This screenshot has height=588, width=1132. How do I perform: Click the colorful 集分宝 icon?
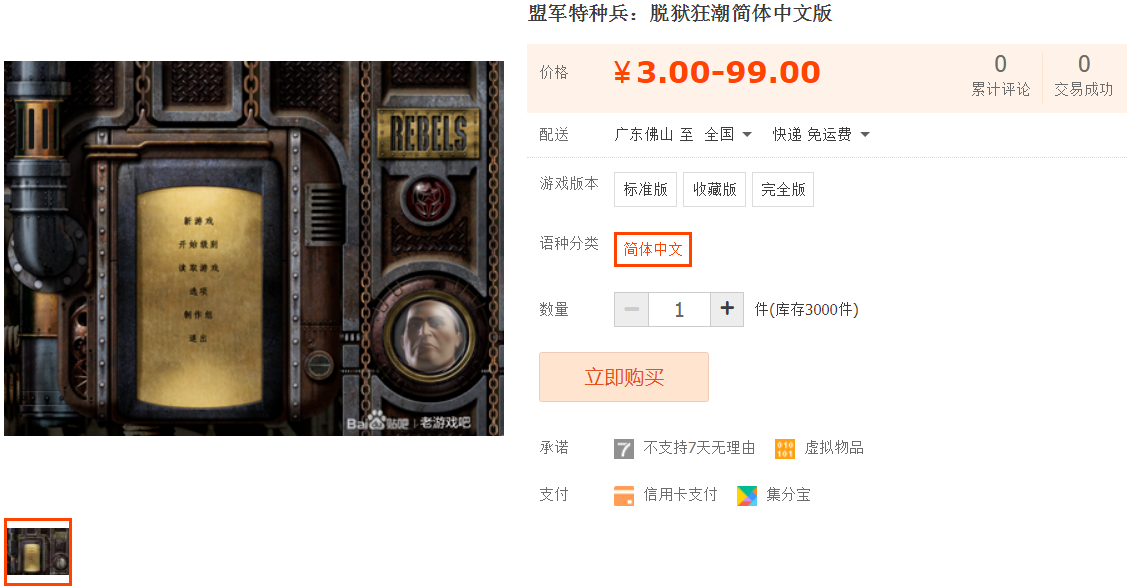[x=747, y=496]
